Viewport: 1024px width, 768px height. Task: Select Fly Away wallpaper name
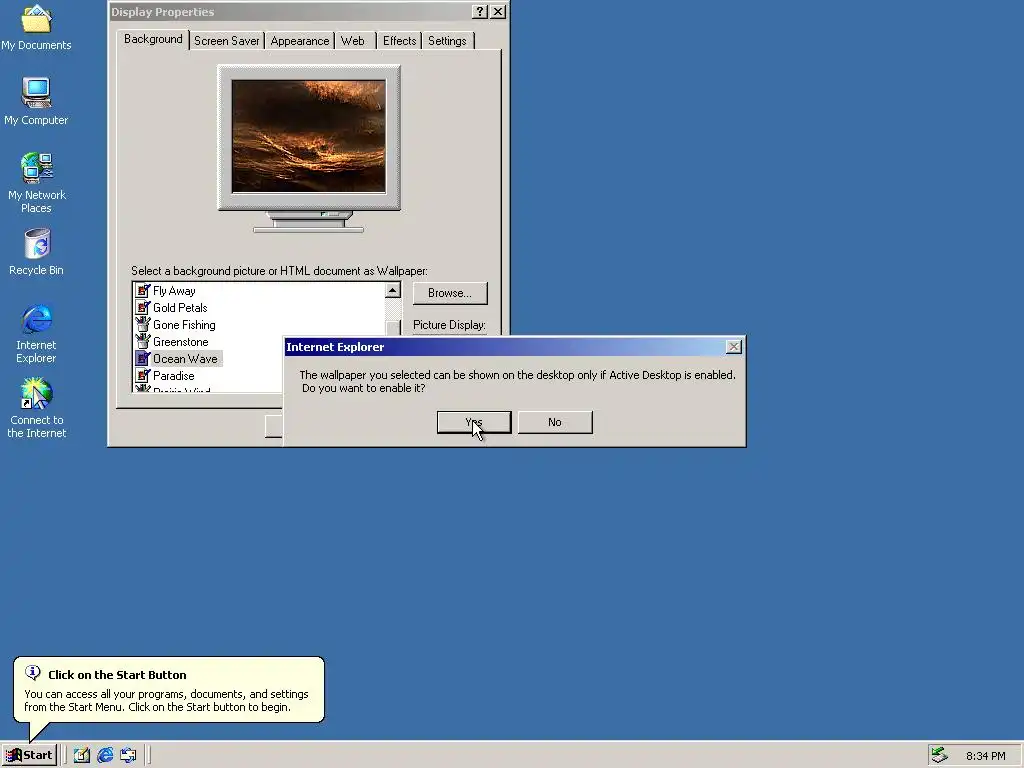coord(174,291)
